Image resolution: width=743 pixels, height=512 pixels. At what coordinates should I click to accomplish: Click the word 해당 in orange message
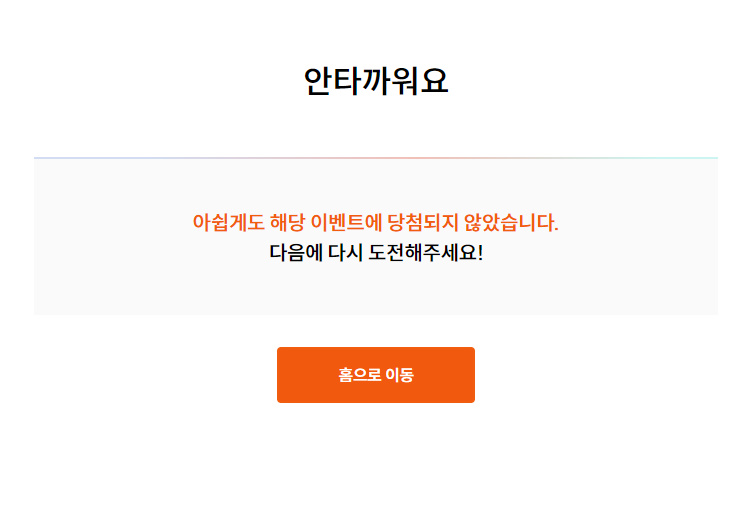[x=287, y=222]
